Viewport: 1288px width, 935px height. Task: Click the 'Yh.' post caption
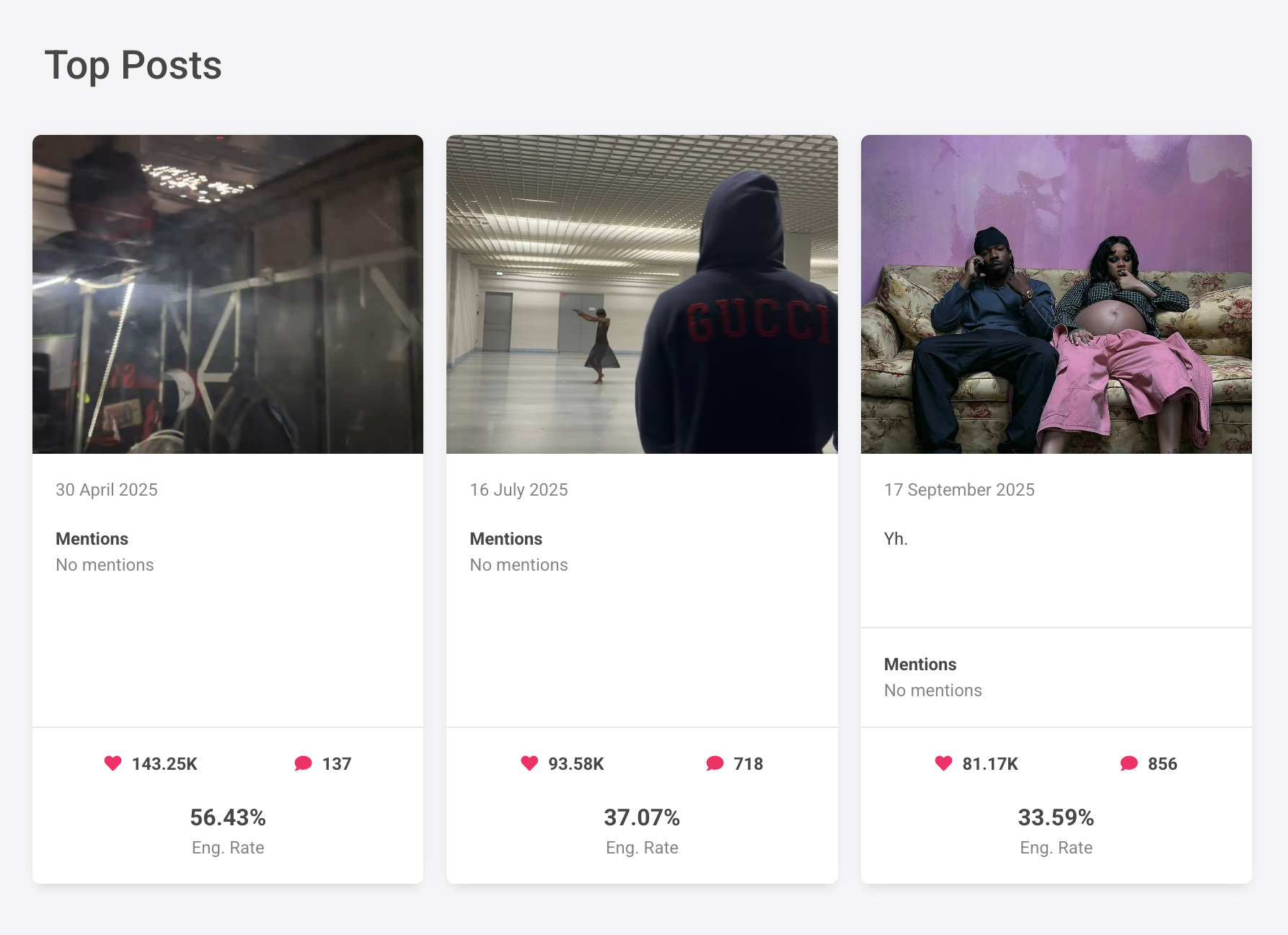[x=896, y=539]
